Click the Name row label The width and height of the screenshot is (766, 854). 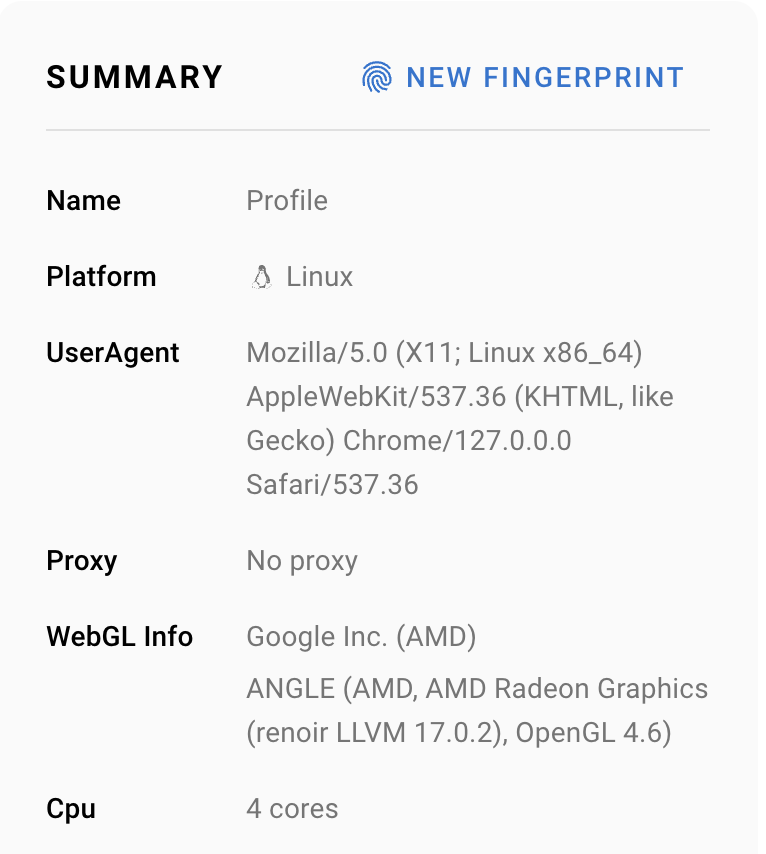point(83,201)
